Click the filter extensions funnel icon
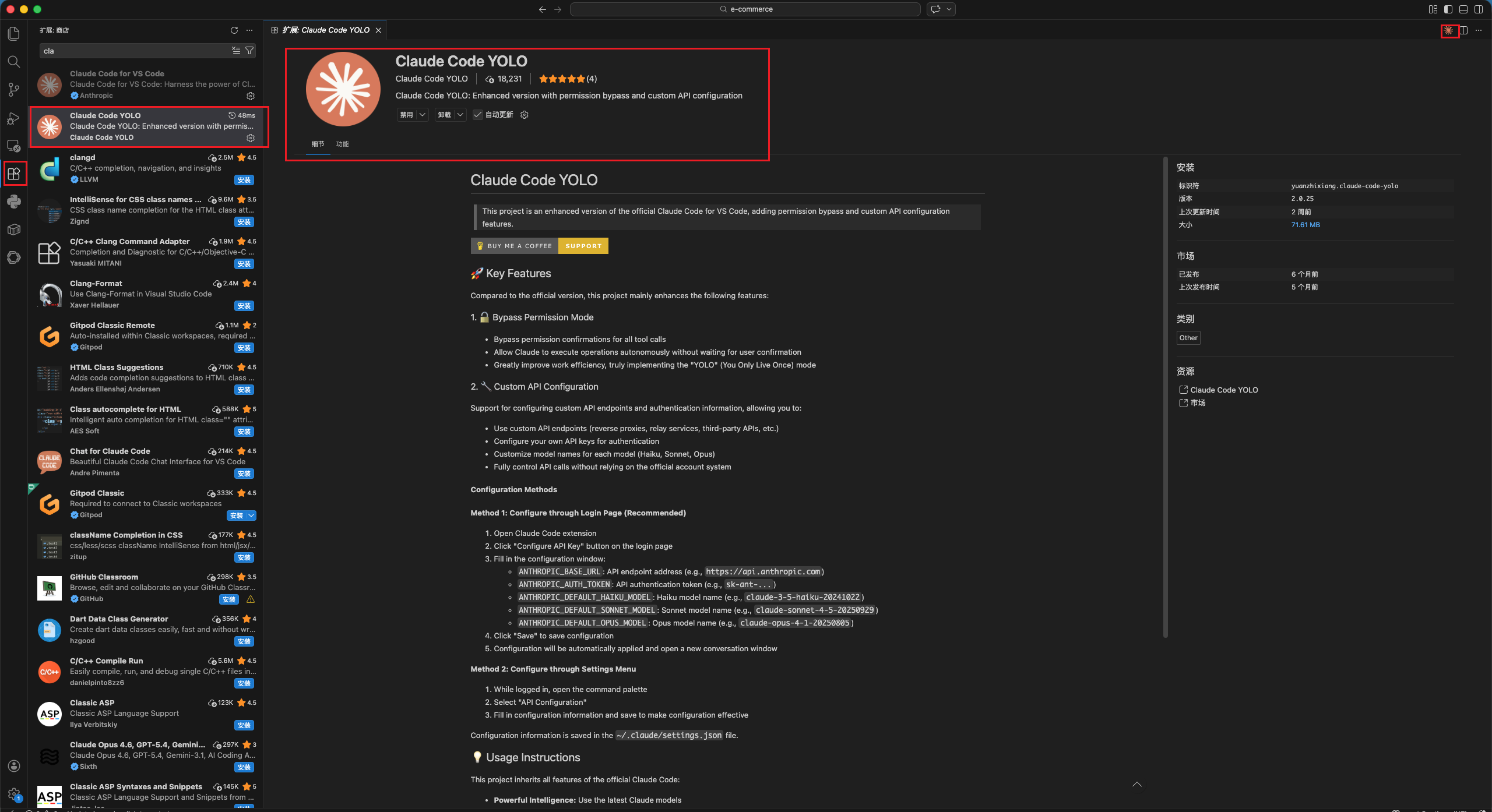Image resolution: width=1492 pixels, height=812 pixels. coord(249,51)
